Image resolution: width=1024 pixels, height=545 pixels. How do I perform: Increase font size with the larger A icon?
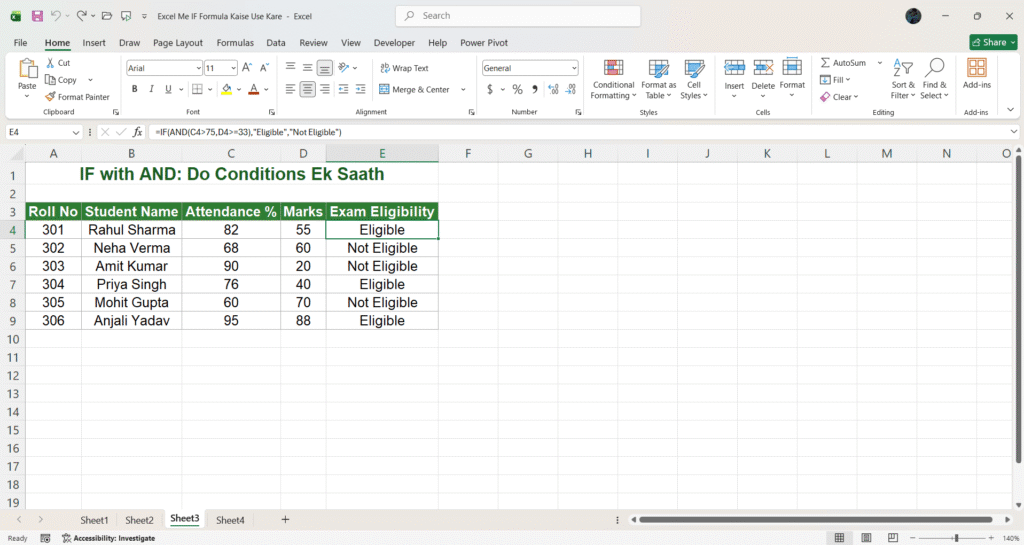[x=247, y=67]
